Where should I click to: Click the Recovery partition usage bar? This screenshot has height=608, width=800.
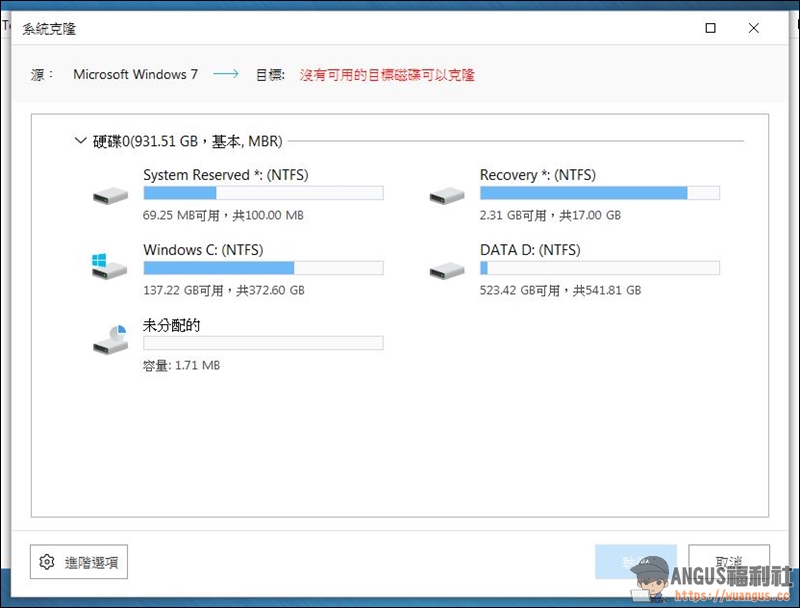[599, 193]
